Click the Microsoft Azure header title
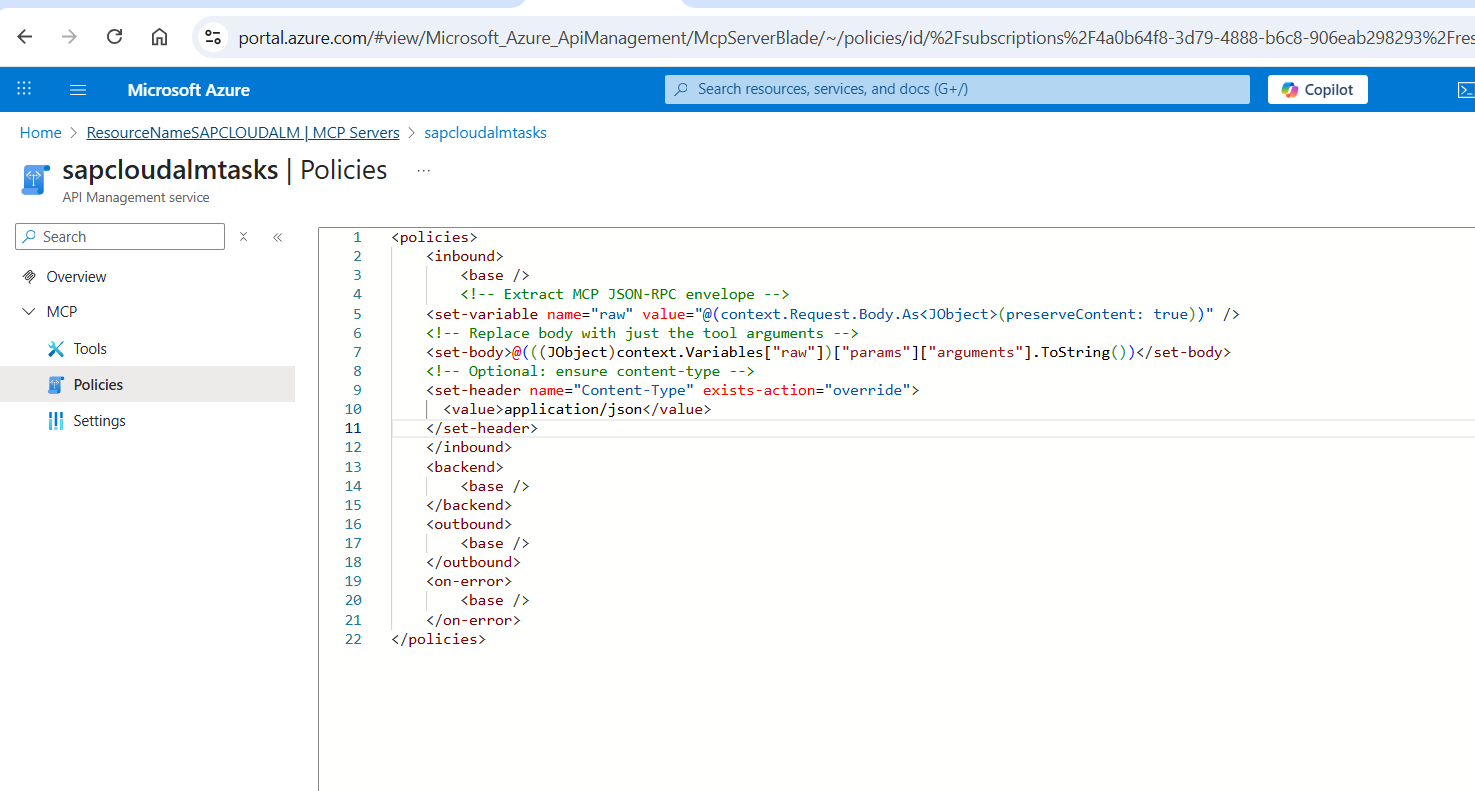 coord(189,90)
